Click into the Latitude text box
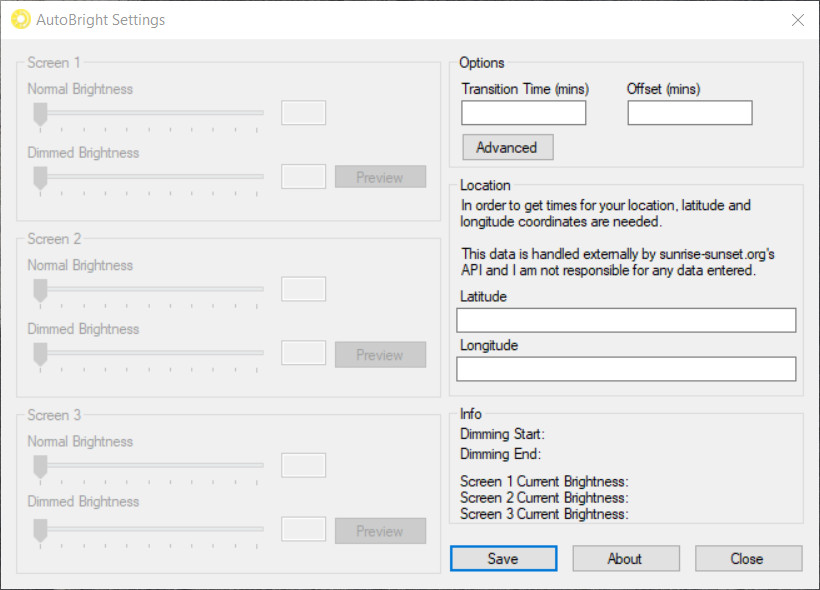This screenshot has width=820, height=590. coord(626,320)
